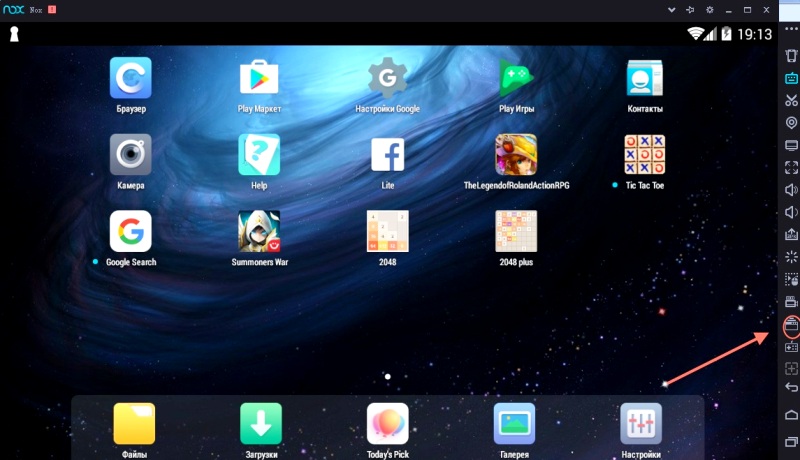The height and width of the screenshot is (460, 800).
Task: Go to the Android home screen
Action: click(791, 414)
